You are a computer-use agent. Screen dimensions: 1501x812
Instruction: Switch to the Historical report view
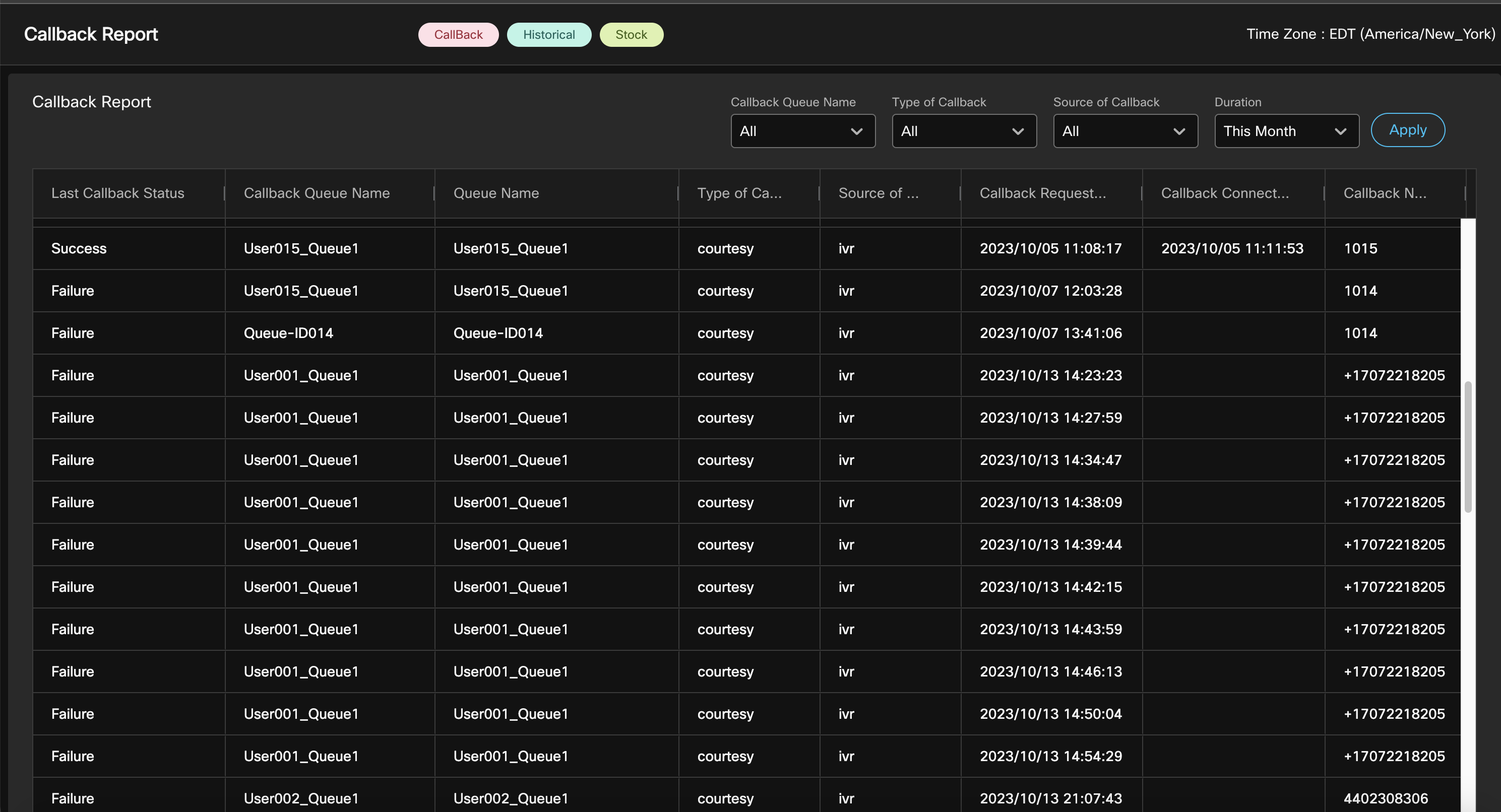(549, 34)
